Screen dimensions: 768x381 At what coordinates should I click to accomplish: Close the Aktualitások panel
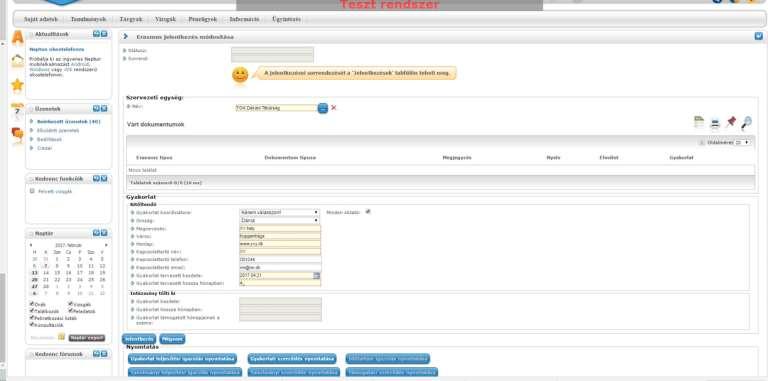104,34
